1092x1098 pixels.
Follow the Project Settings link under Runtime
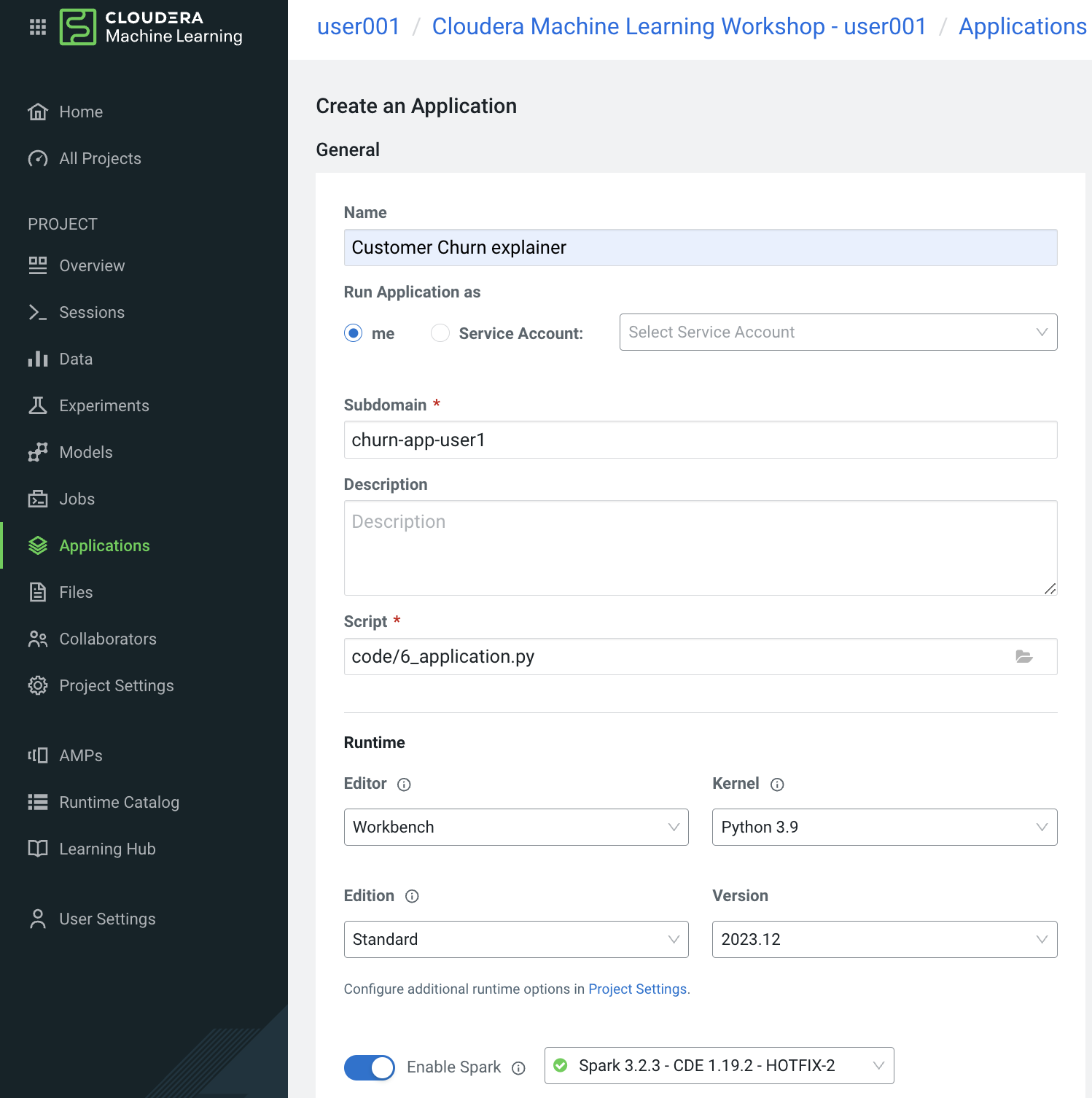638,989
